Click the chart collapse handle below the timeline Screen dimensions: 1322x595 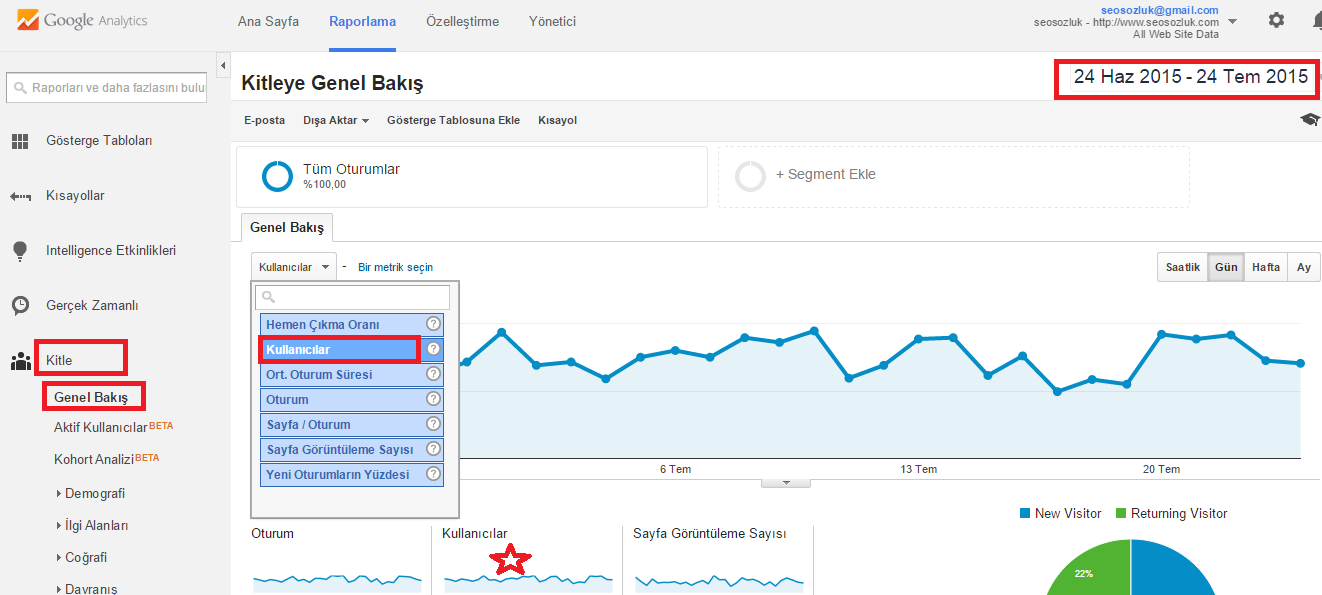(x=786, y=483)
